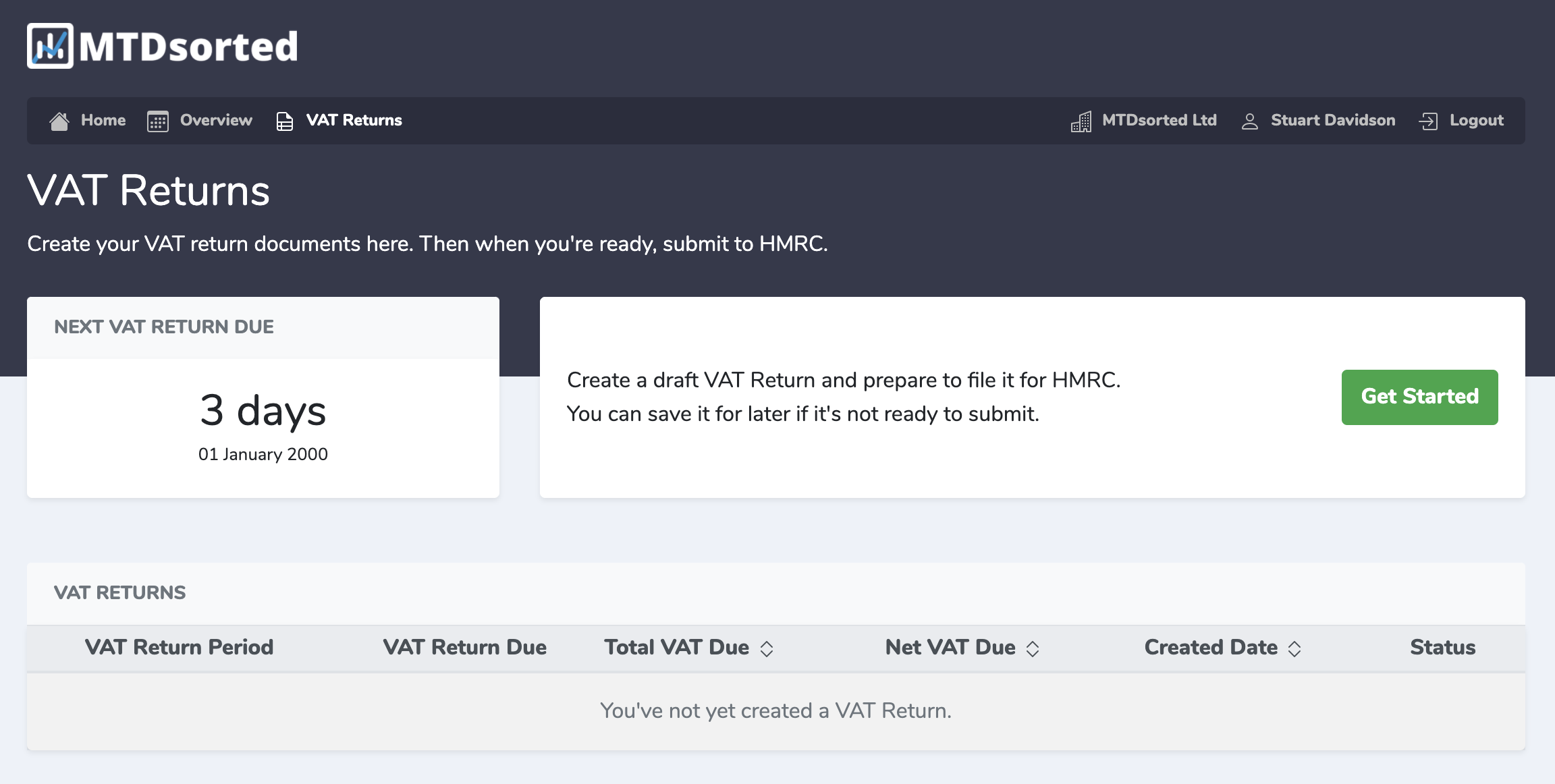Click the Logout link text
This screenshot has width=1555, height=784.
coord(1477,120)
